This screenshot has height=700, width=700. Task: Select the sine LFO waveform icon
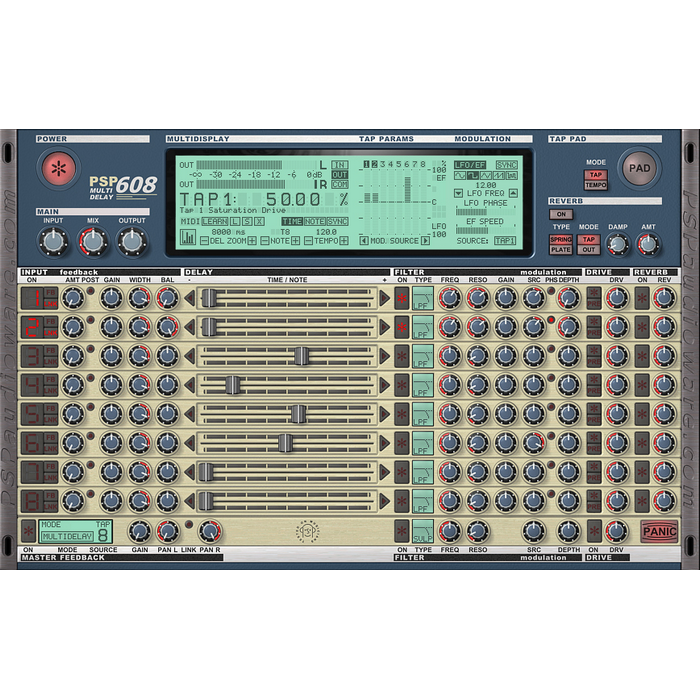coord(460,176)
